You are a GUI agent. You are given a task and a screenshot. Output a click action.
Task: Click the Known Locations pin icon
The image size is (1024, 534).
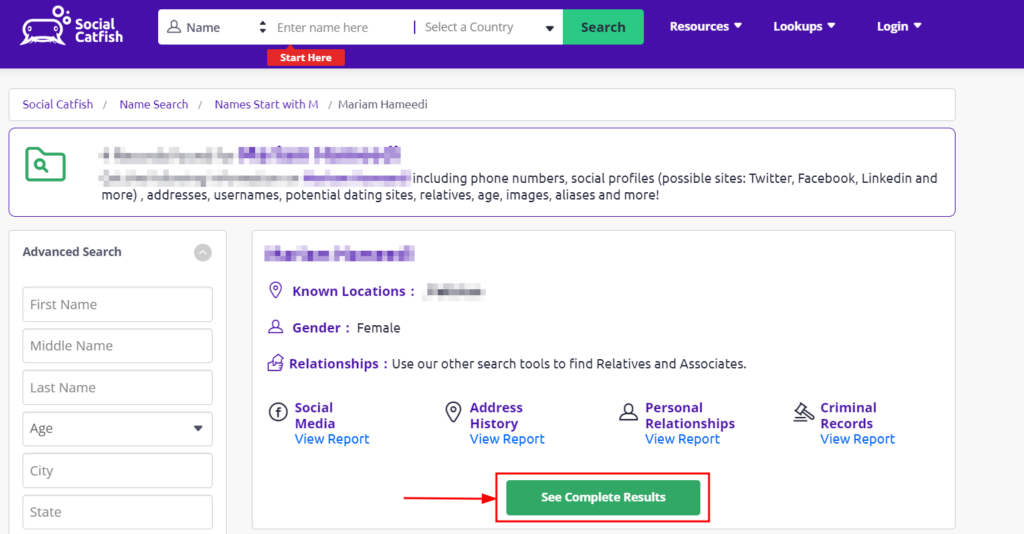click(276, 291)
